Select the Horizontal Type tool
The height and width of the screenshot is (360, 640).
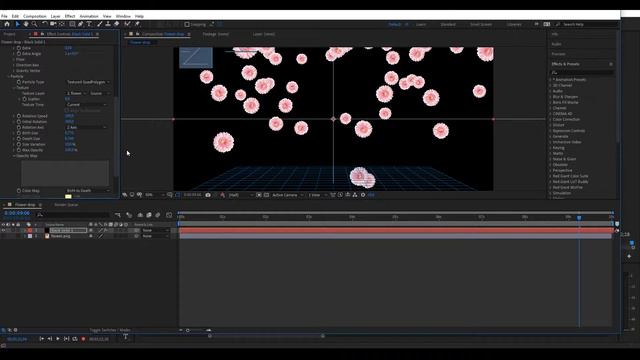89,24
